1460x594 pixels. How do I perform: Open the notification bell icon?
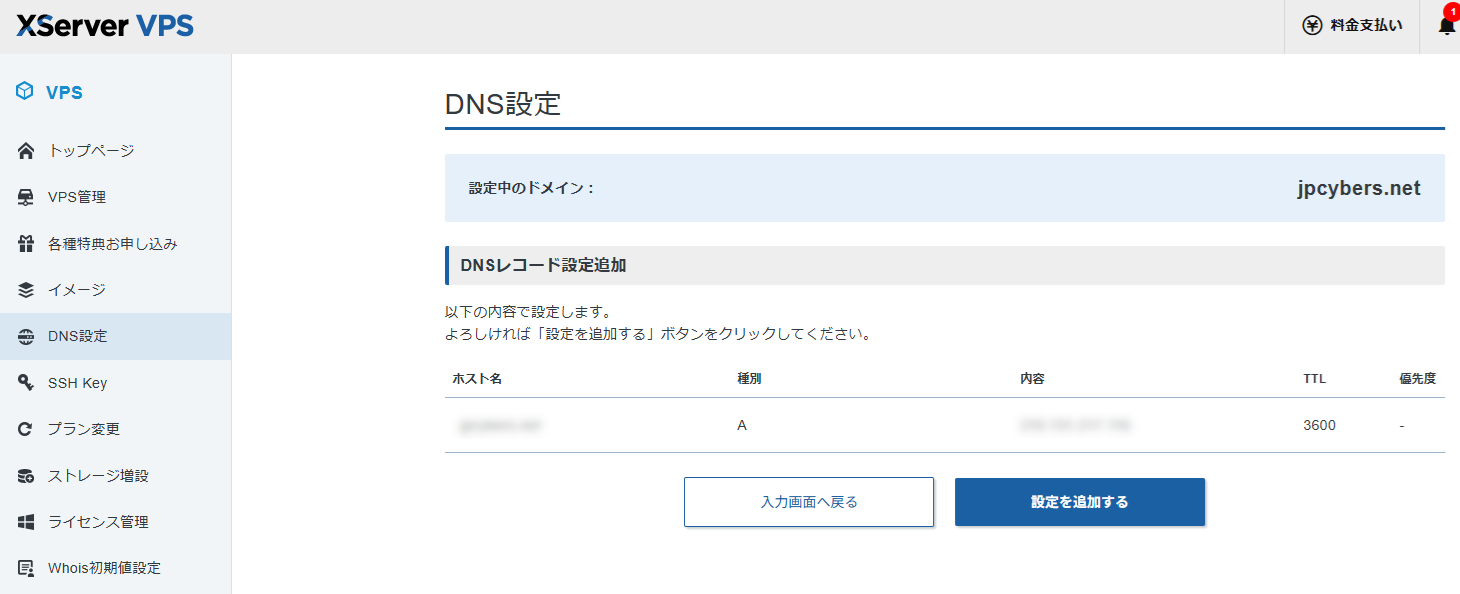[x=1446, y=26]
